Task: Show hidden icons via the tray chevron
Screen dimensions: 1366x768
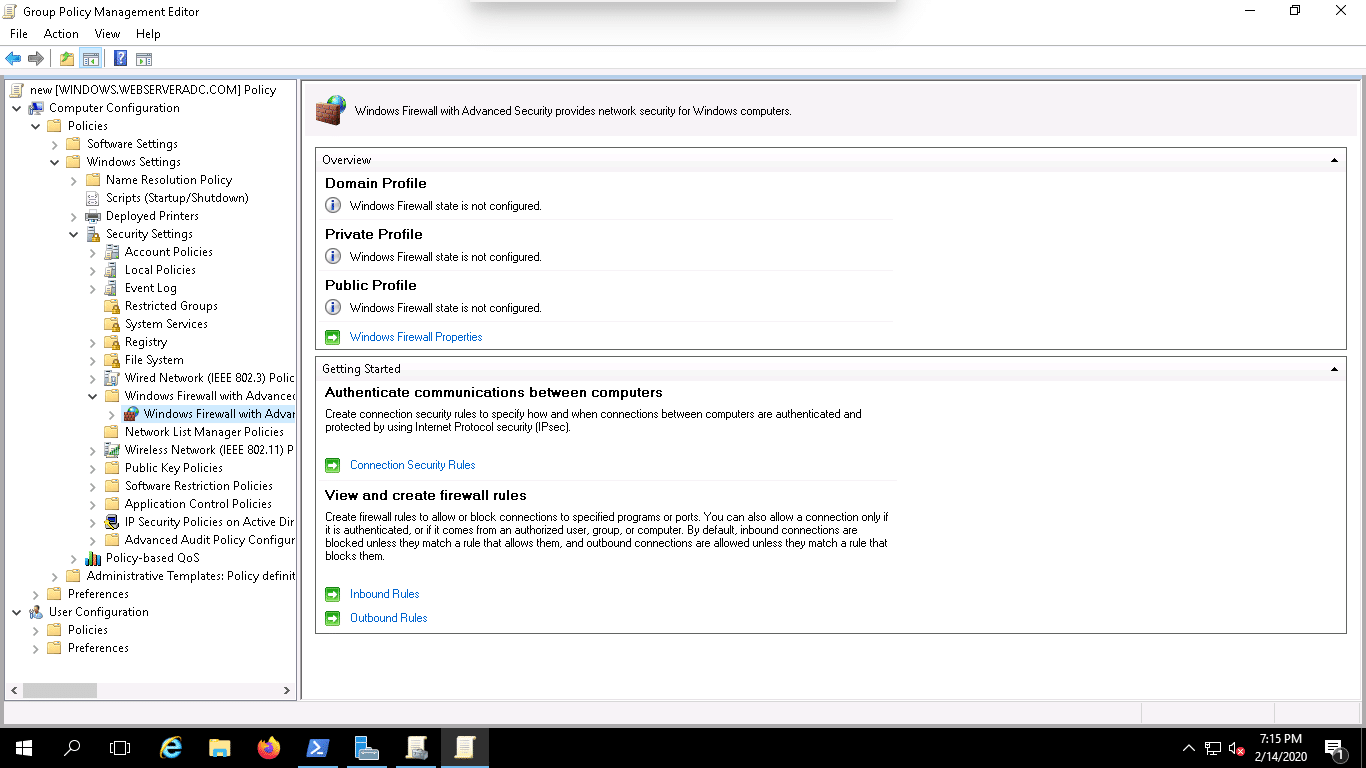Action: pos(1189,748)
